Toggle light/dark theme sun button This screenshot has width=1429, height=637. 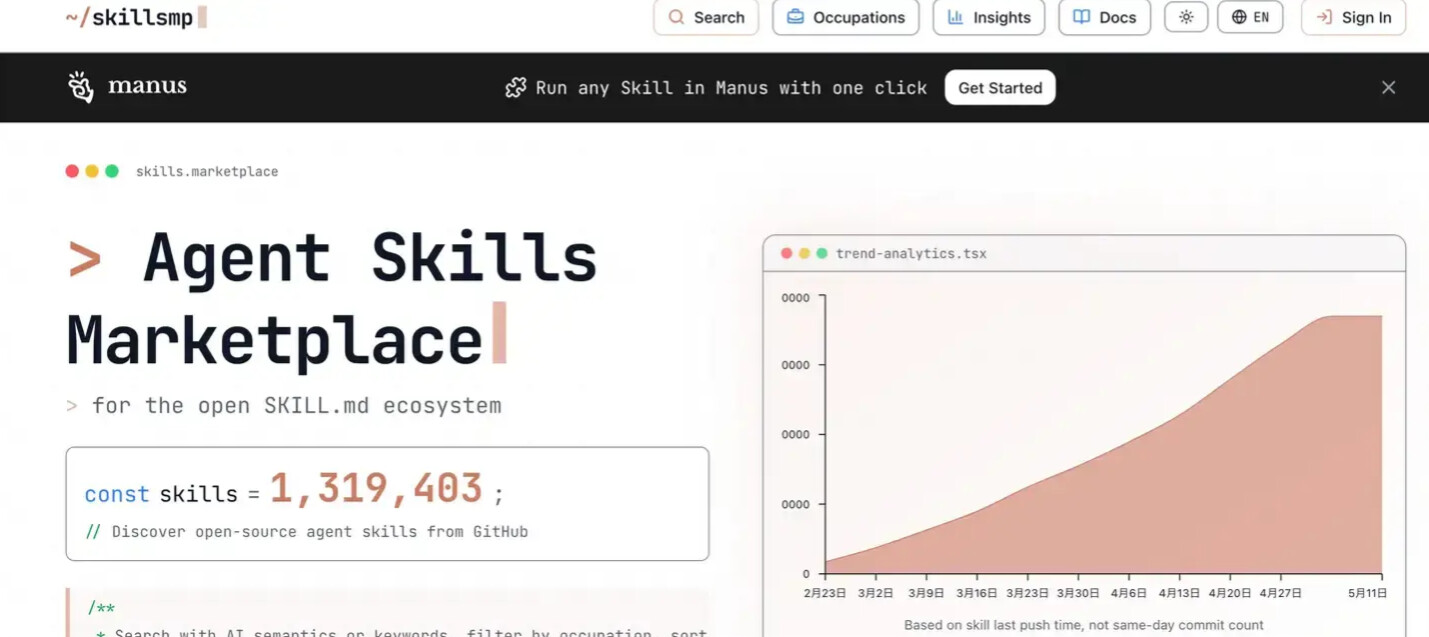click(x=1186, y=17)
